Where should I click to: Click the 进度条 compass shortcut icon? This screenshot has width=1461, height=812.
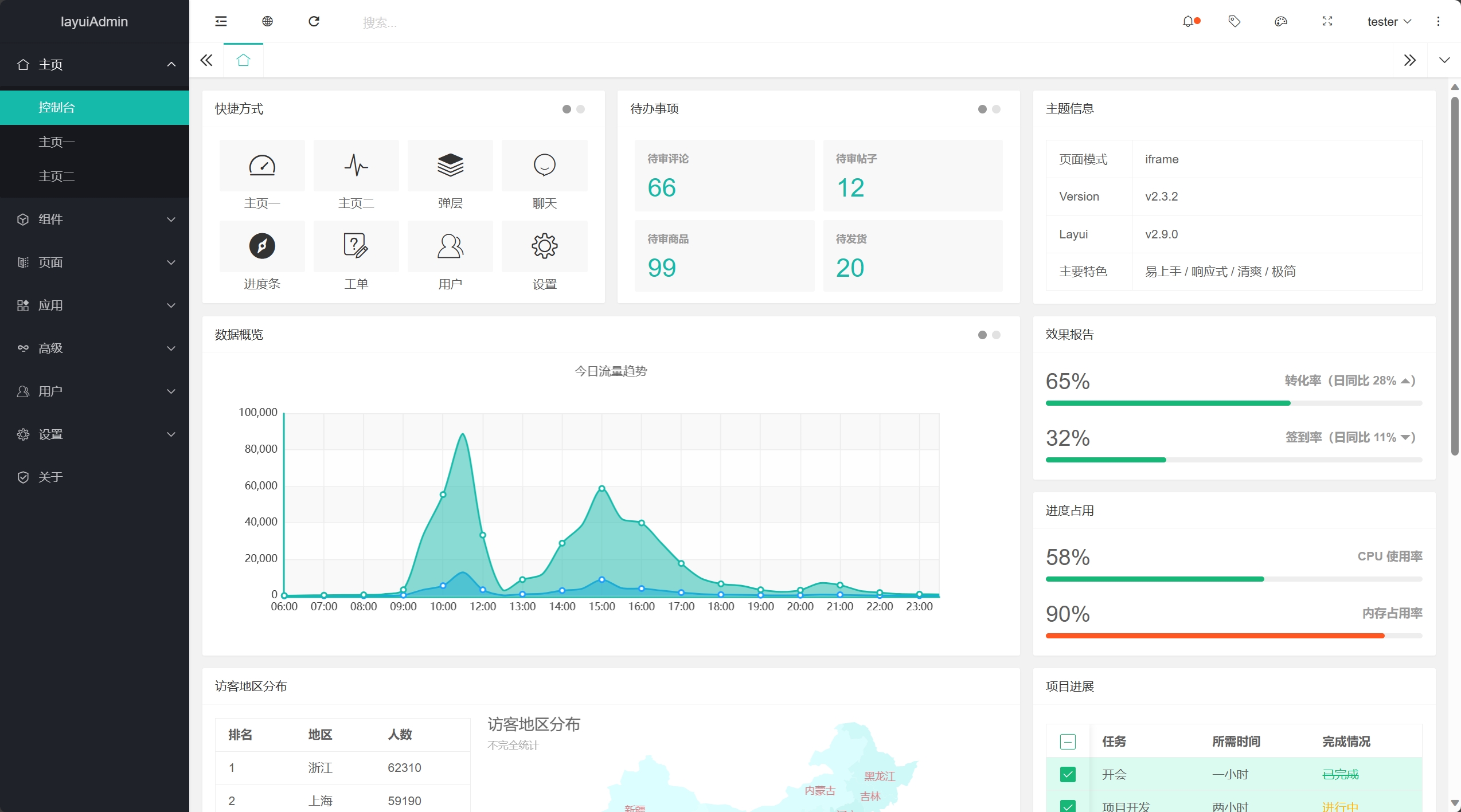click(x=262, y=246)
